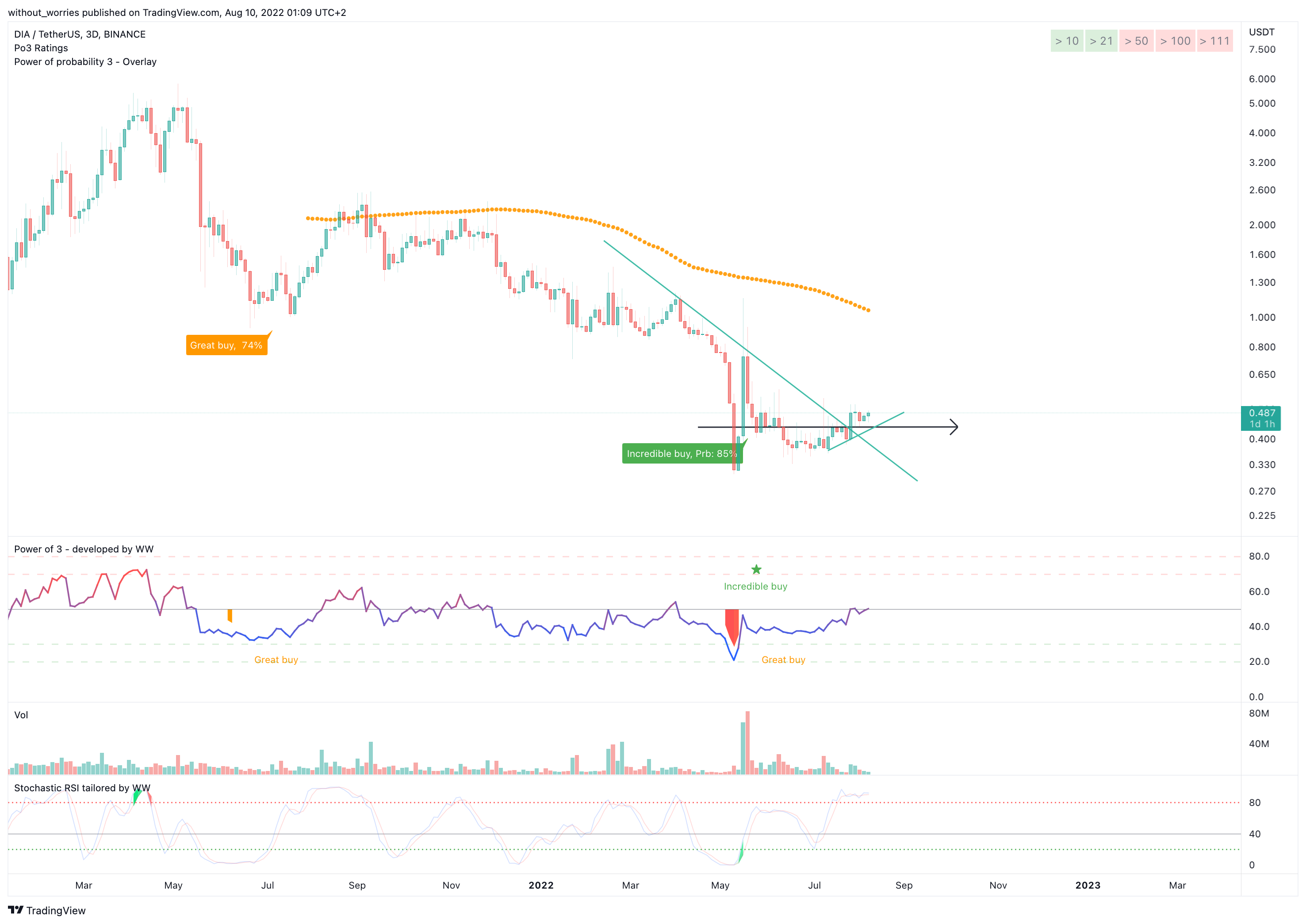Image resolution: width=1306 pixels, height=924 pixels.
Task: Click the 7.500 price axis label
Action: click(x=1262, y=50)
